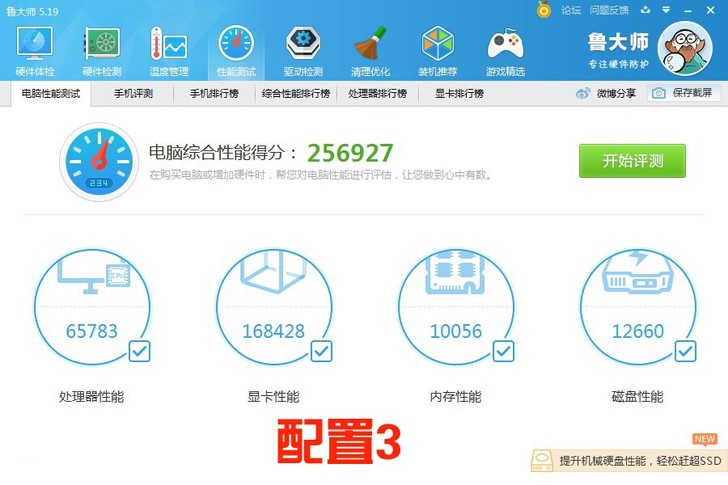Screen dimensions: 728x485
Task: Toggle 显卡性能 test checkbox
Action: click(321, 351)
